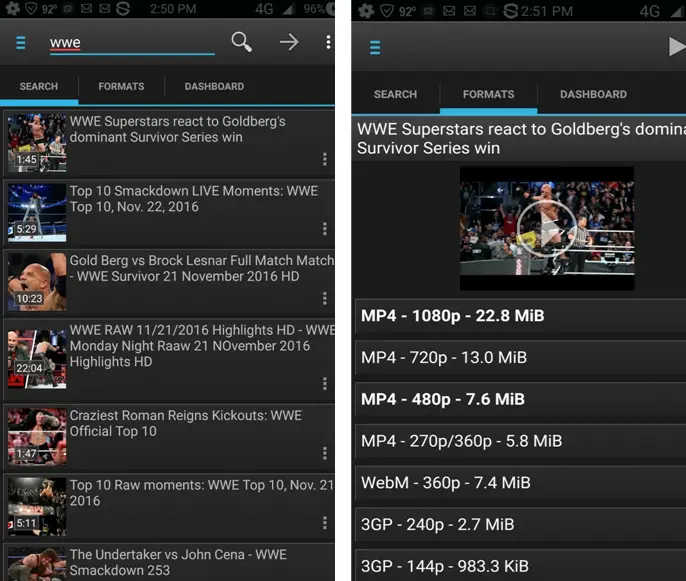This screenshot has width=686, height=581.
Task: Choose MP4 - 270p/360p - 5.8 MiB format
Action: pyautogui.click(x=521, y=441)
